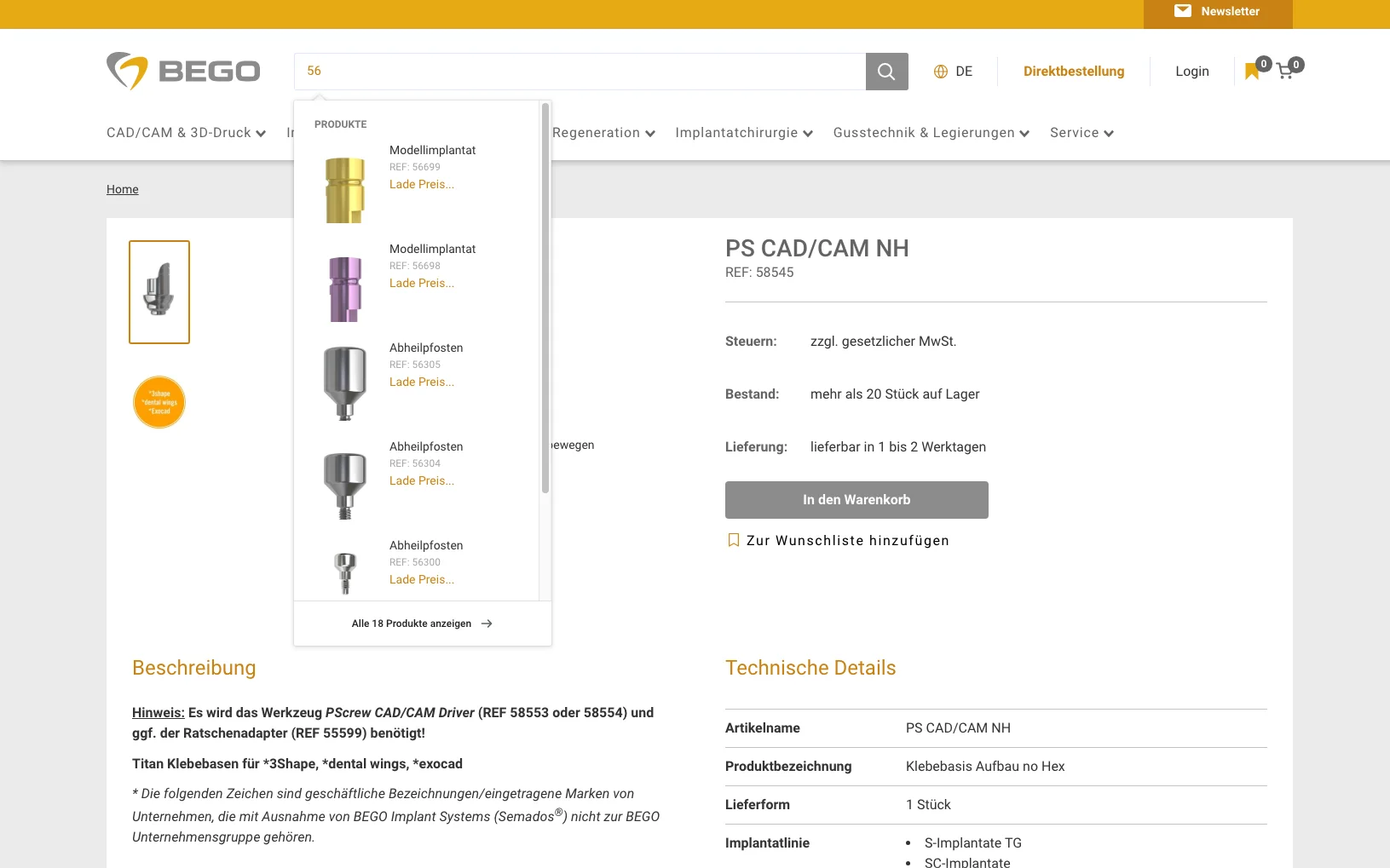This screenshot has width=1390, height=868.
Task: Click the search results dropdown scrollbar
Action: 545,298
